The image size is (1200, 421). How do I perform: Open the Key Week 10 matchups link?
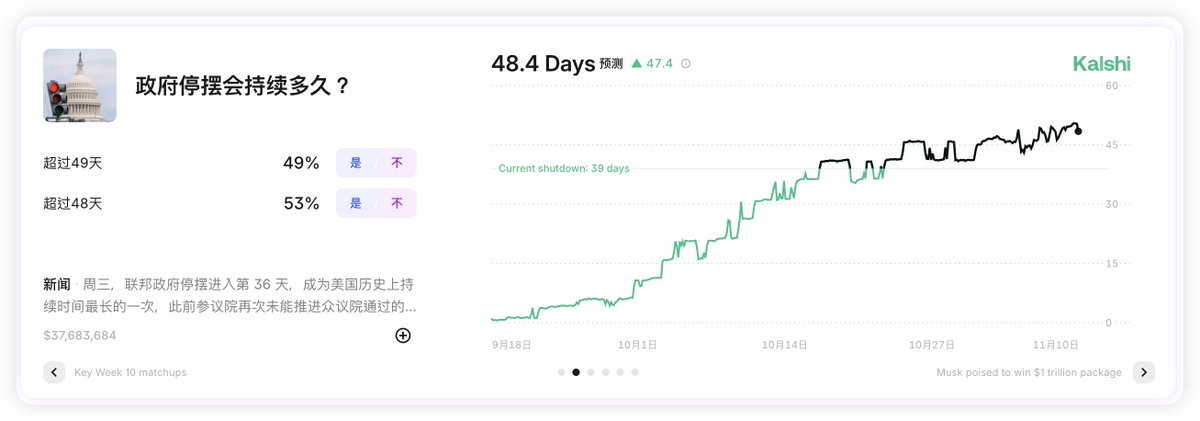pos(130,372)
